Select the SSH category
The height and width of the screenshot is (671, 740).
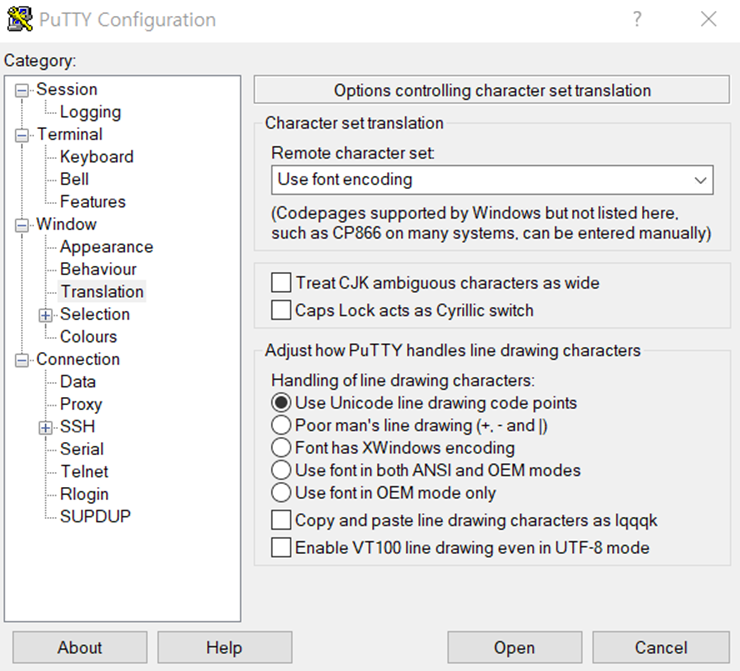pyautogui.click(x=77, y=427)
